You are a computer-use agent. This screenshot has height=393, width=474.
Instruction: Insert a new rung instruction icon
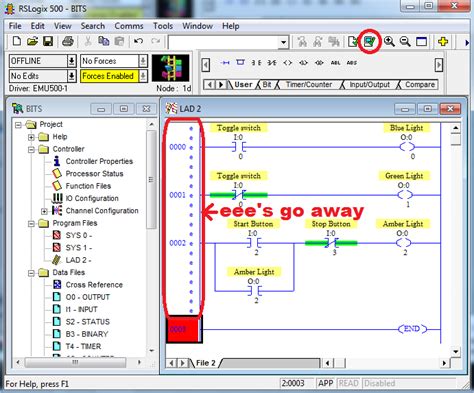pos(226,63)
